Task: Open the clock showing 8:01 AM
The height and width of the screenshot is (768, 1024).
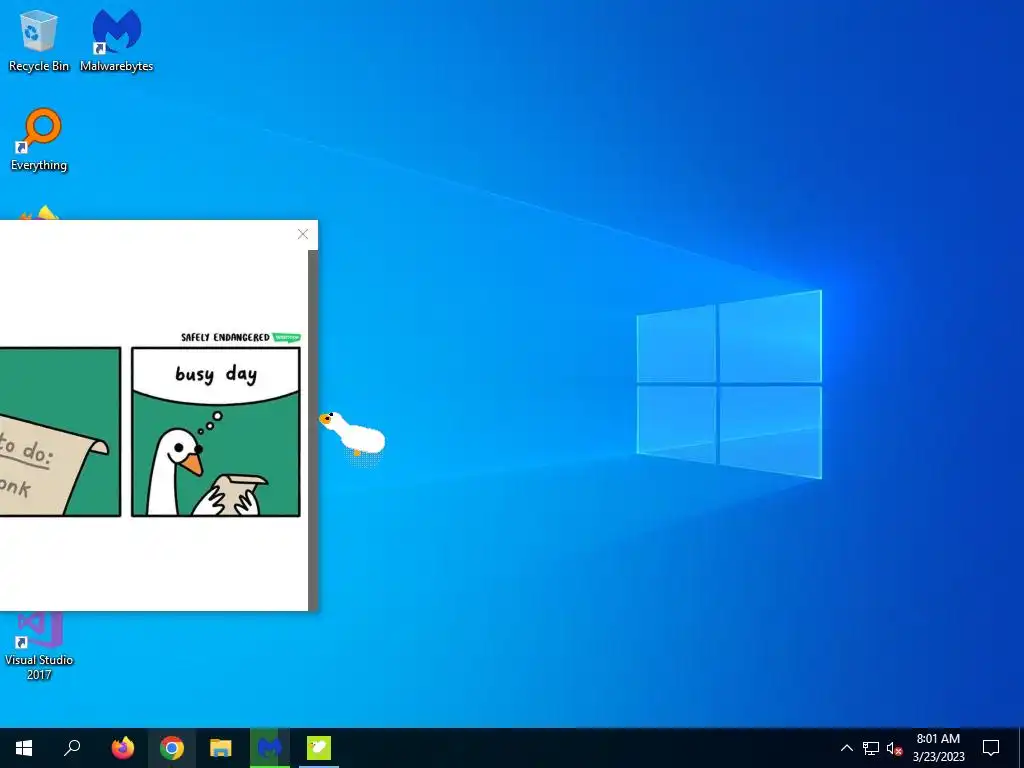Action: (x=938, y=748)
